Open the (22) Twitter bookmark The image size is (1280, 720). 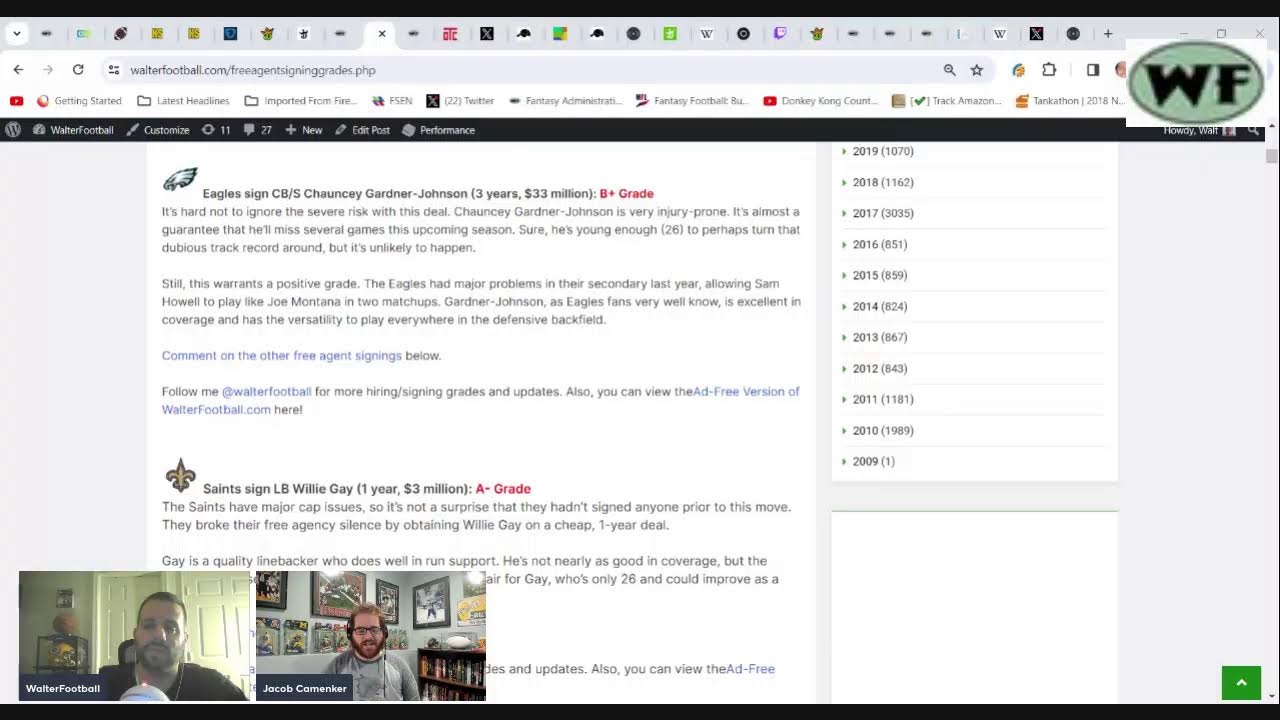460,101
